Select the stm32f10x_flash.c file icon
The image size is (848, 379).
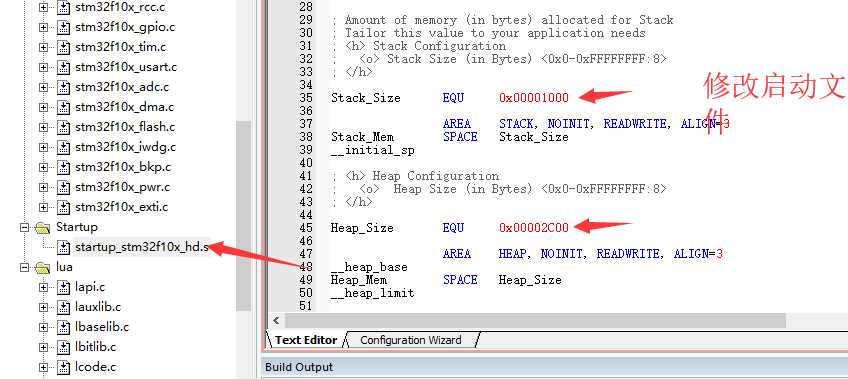coord(64,128)
